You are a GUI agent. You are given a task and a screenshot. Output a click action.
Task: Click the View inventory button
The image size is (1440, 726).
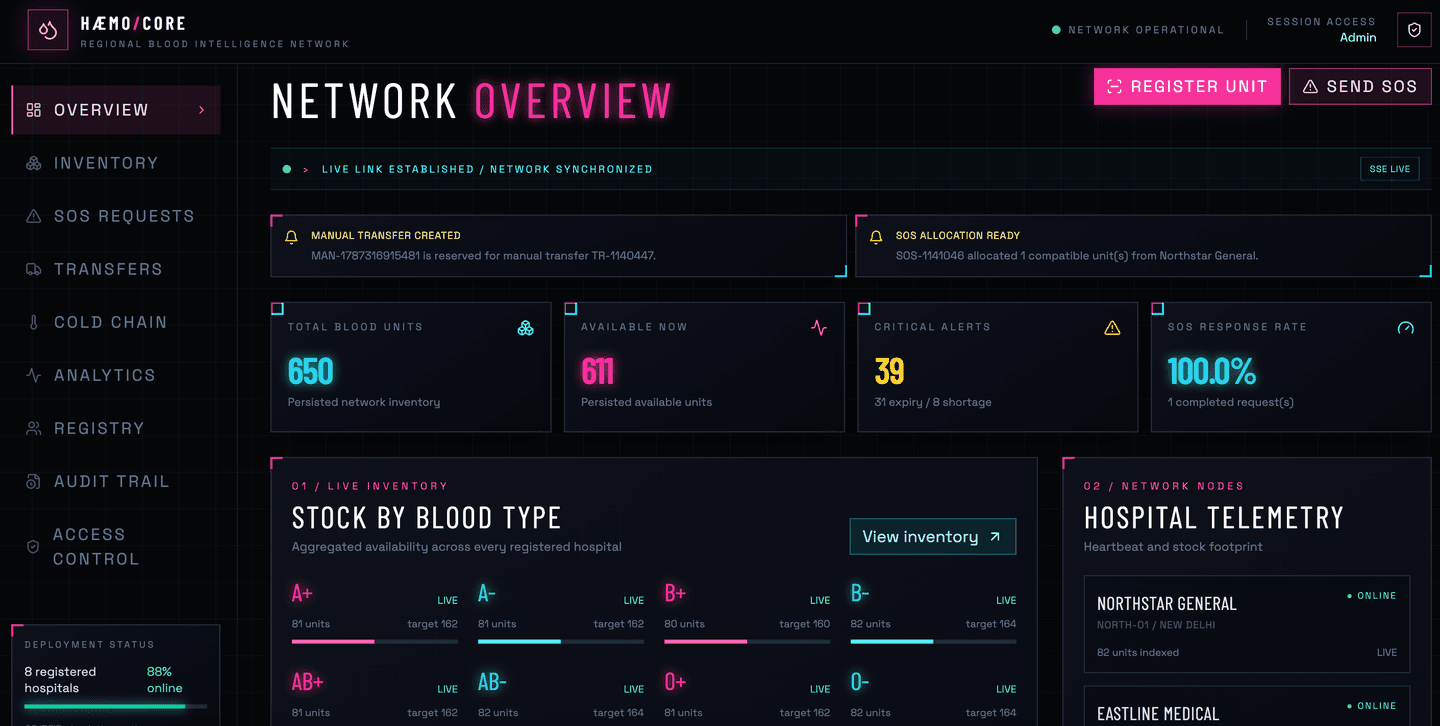pyautogui.click(x=933, y=537)
